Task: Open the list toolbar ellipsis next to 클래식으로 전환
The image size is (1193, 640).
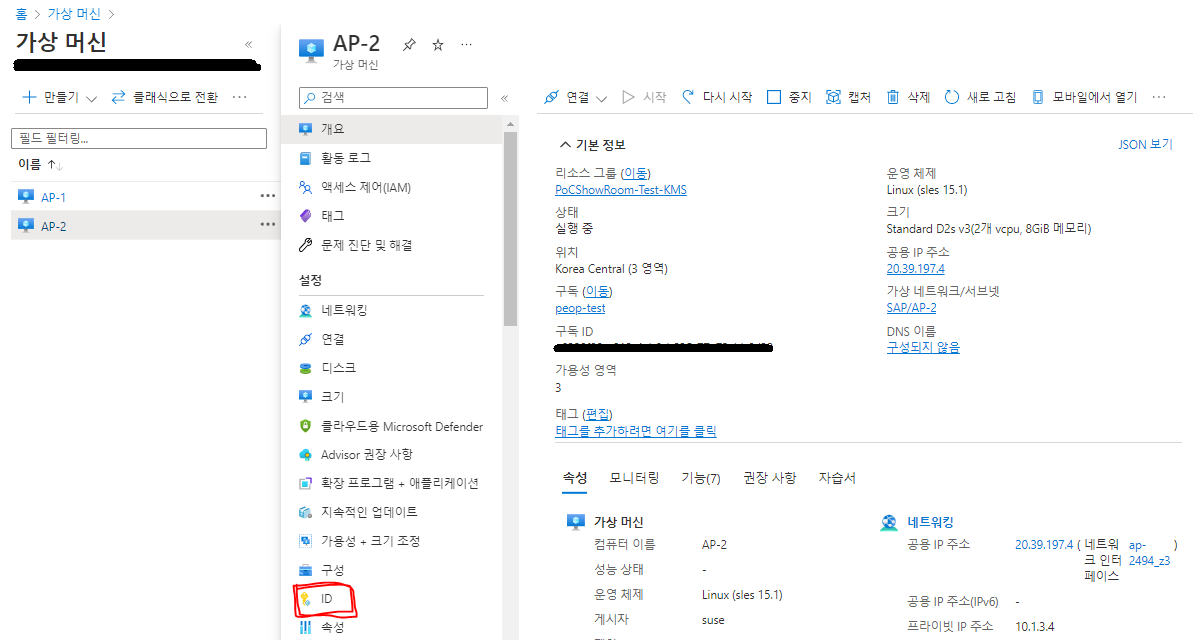Action: (240, 97)
